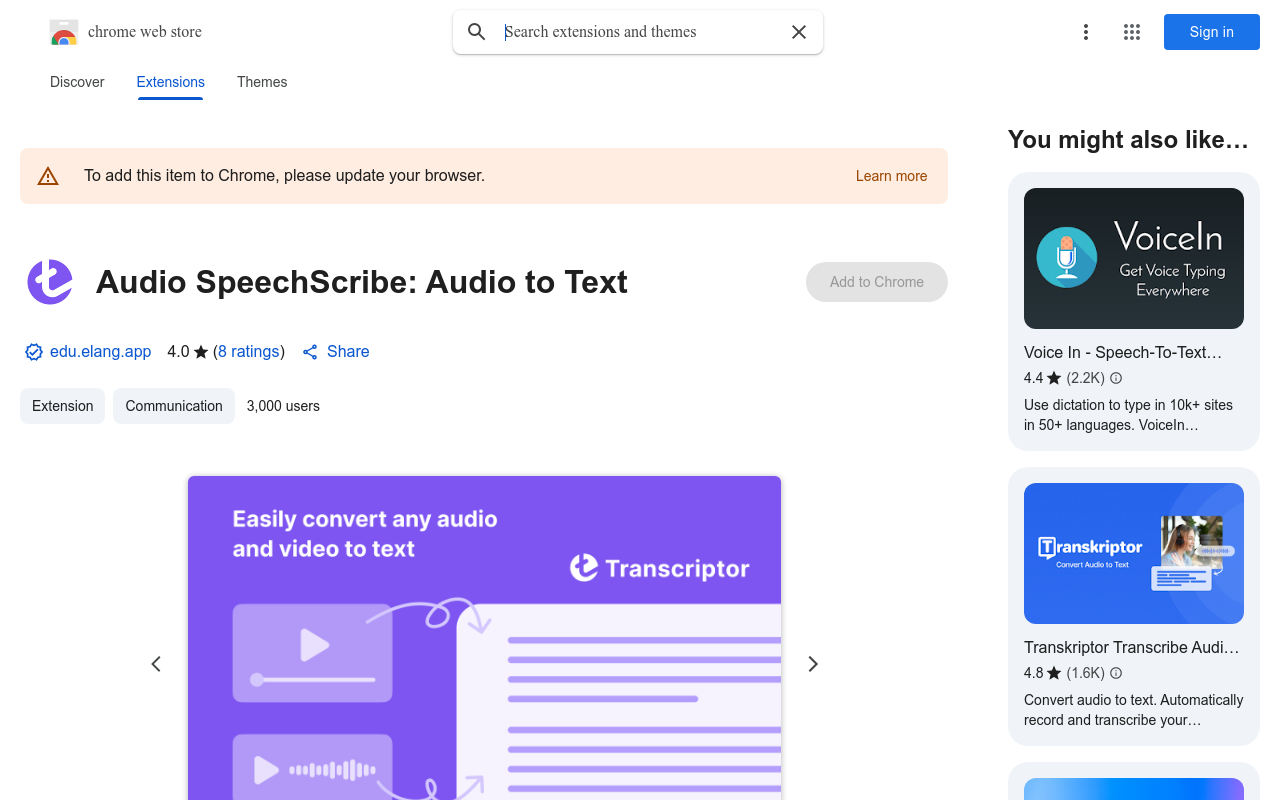Image resolution: width=1280 pixels, height=800 pixels.
Task: Select the Communication category chip
Action: tap(174, 406)
